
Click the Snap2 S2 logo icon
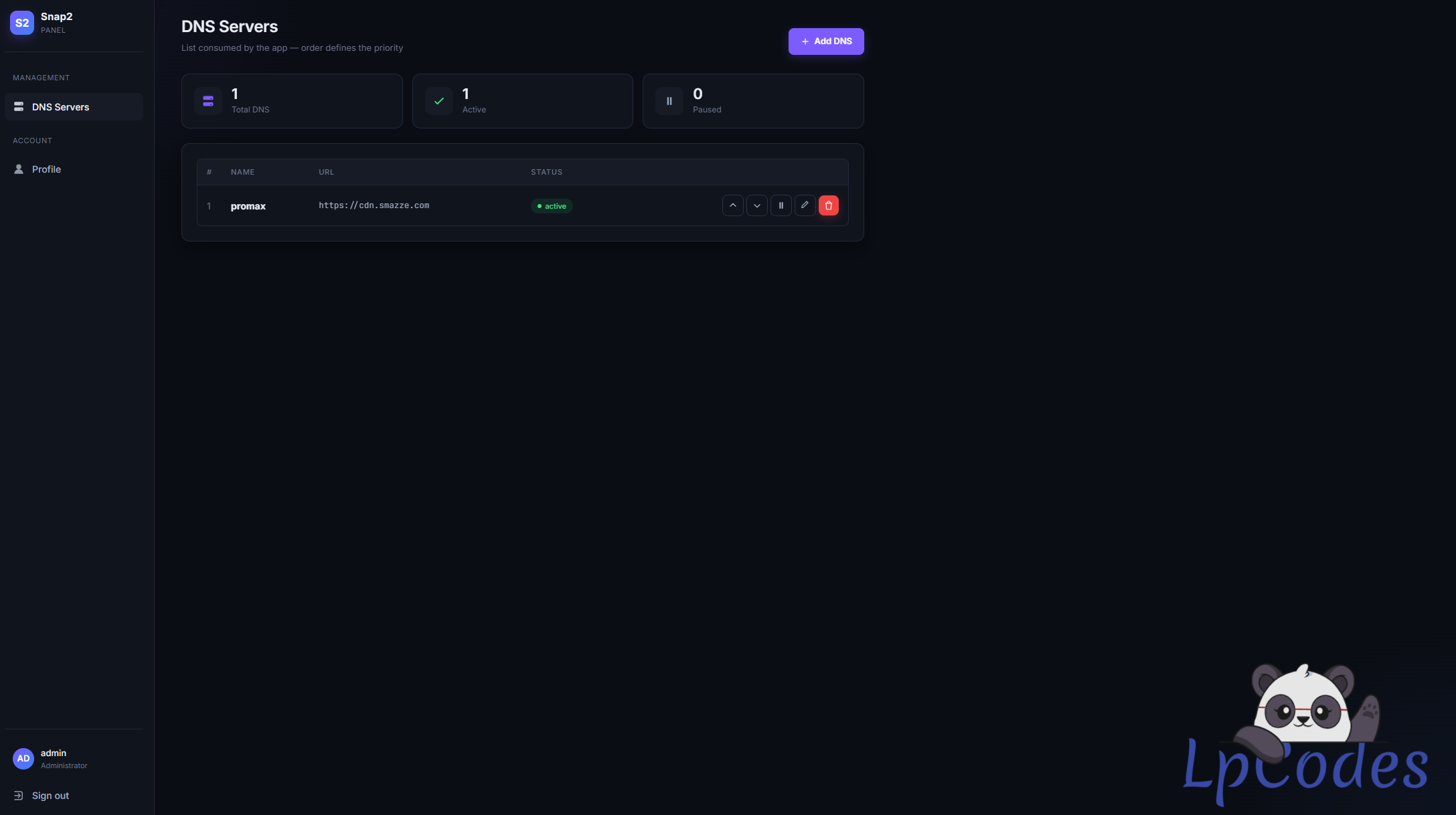(22, 23)
